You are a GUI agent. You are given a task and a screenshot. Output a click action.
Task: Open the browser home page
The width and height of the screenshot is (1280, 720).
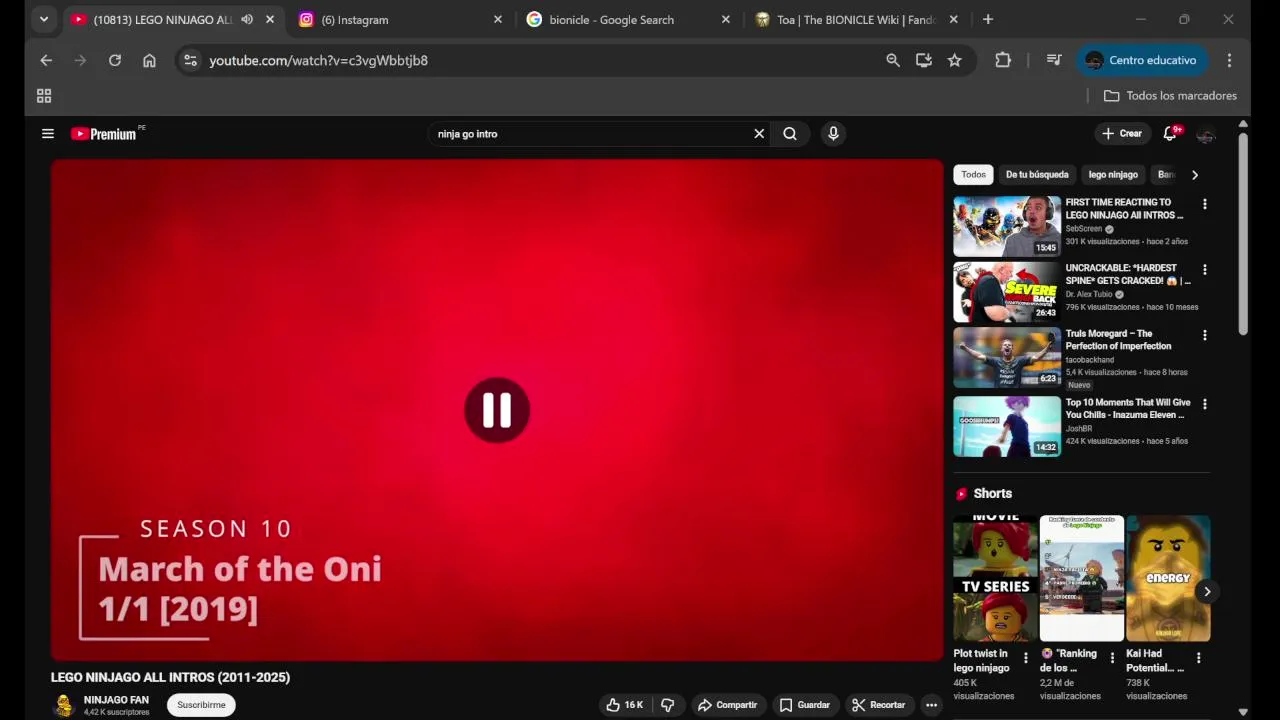coord(149,60)
